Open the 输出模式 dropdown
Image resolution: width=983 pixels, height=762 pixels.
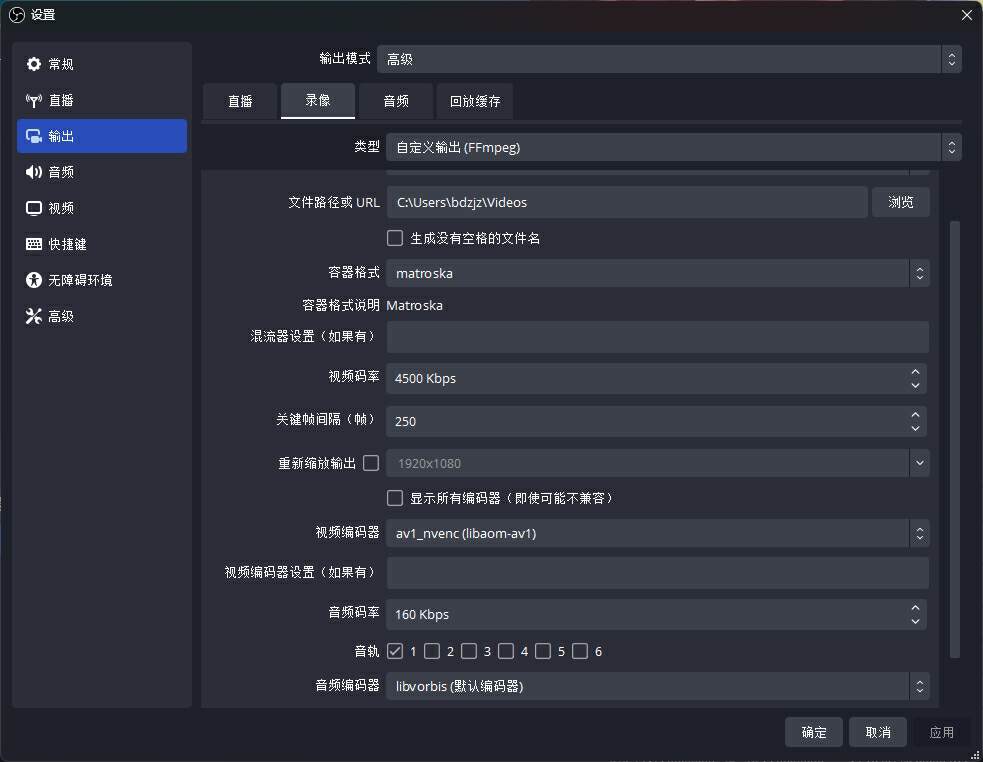[664, 59]
